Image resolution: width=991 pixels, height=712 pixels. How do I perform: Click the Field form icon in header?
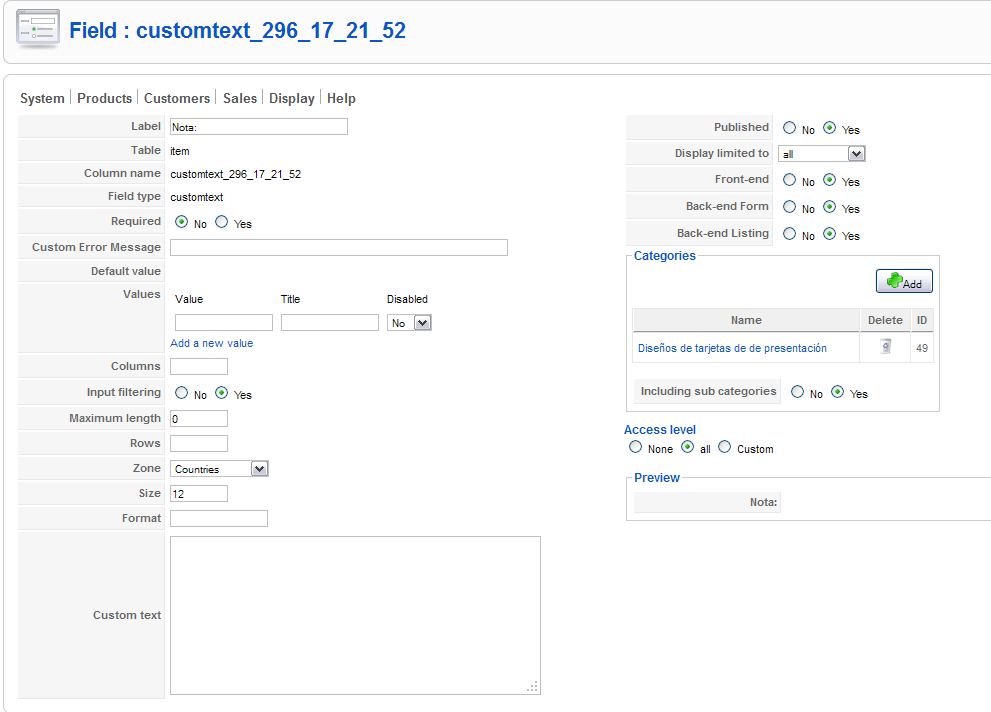37,29
